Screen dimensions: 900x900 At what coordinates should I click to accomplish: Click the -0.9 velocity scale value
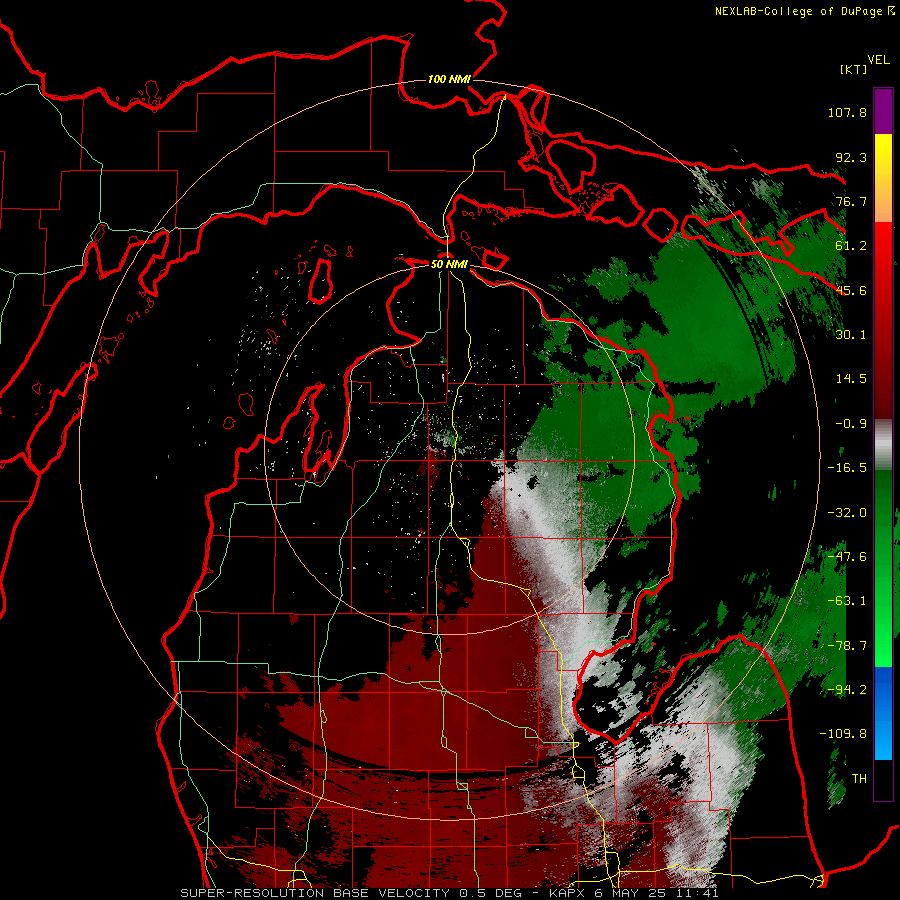(851, 424)
